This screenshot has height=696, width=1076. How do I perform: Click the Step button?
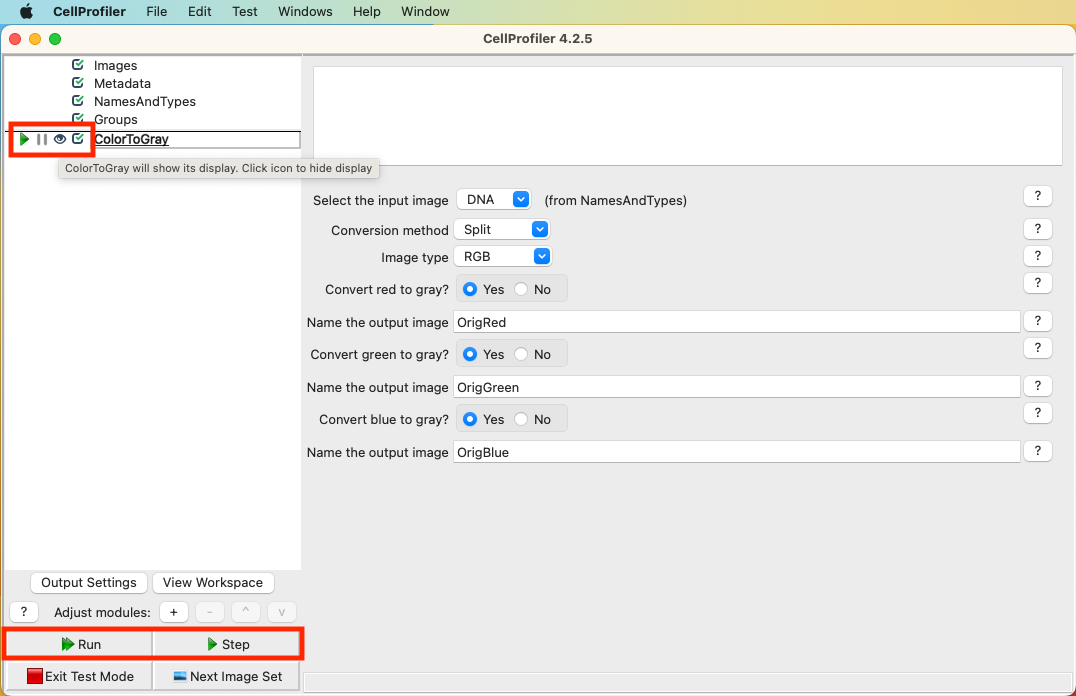tap(227, 644)
